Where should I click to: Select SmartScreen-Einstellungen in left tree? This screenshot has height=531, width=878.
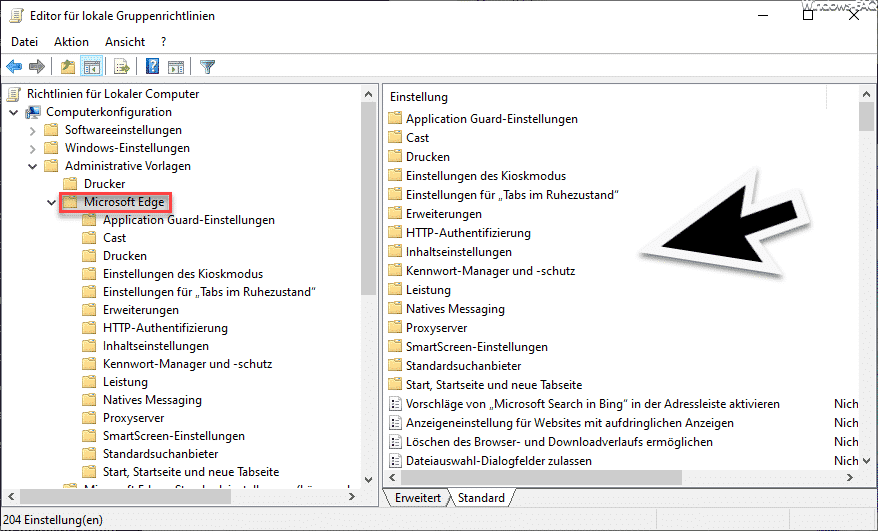tap(174, 436)
